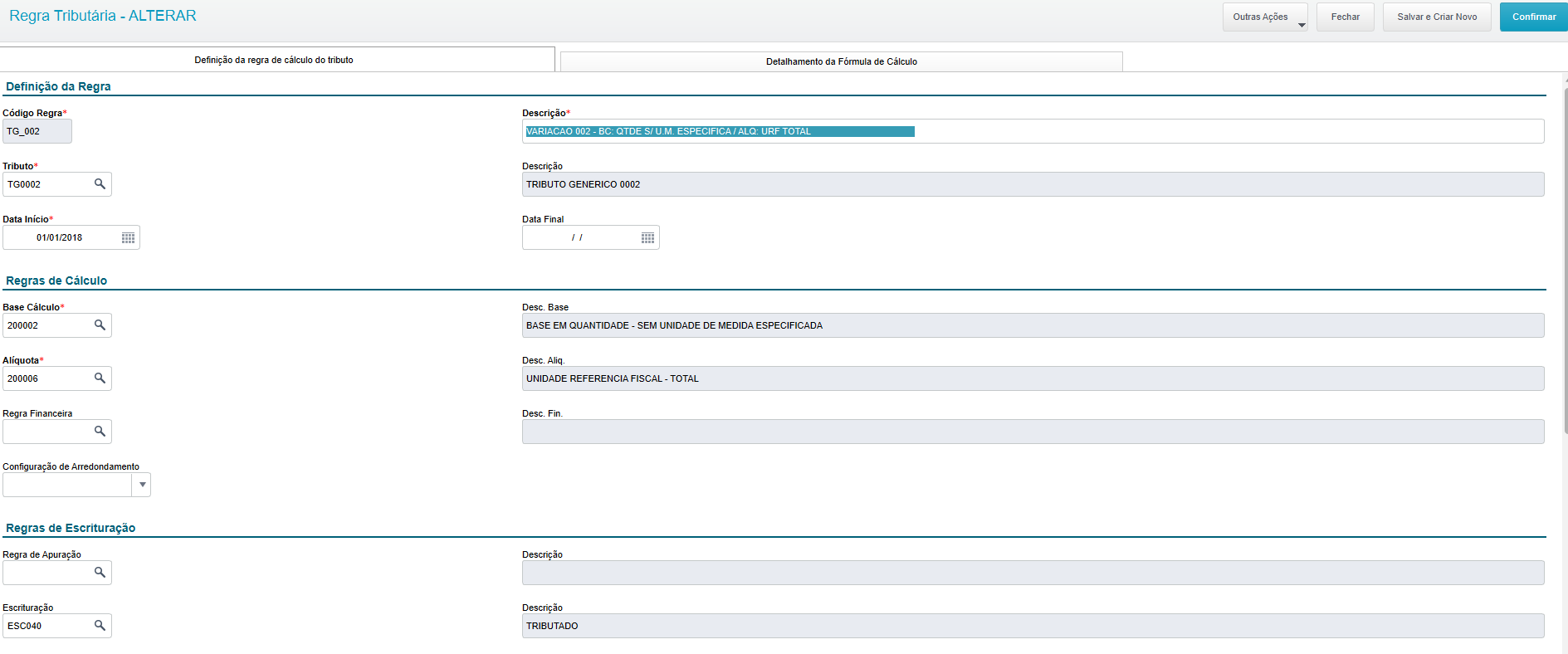Select Definição da regra de cálculo tab

point(274,60)
